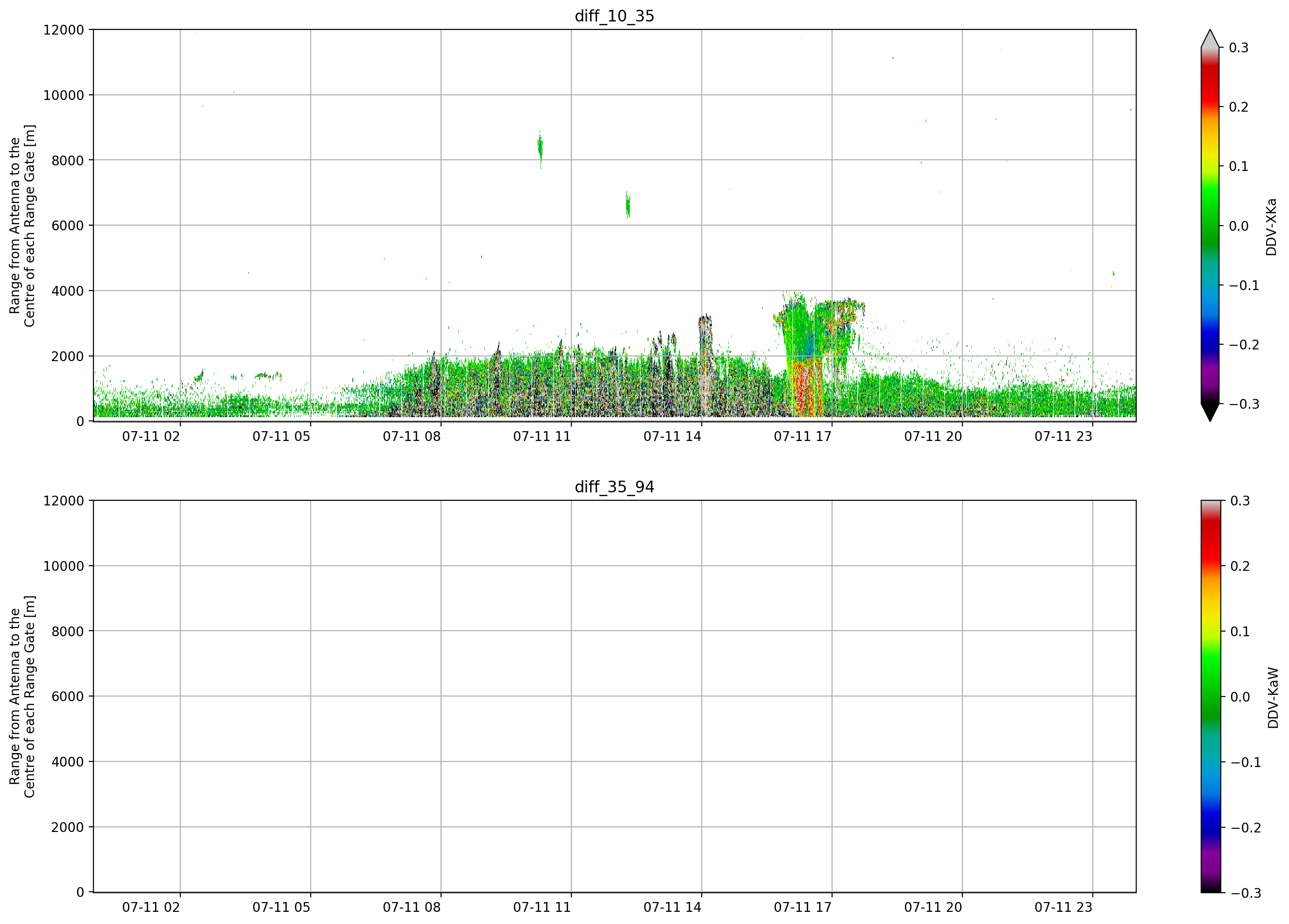Click the 0.1 tick on DDV-KaW colorbar

[x=1239, y=632]
